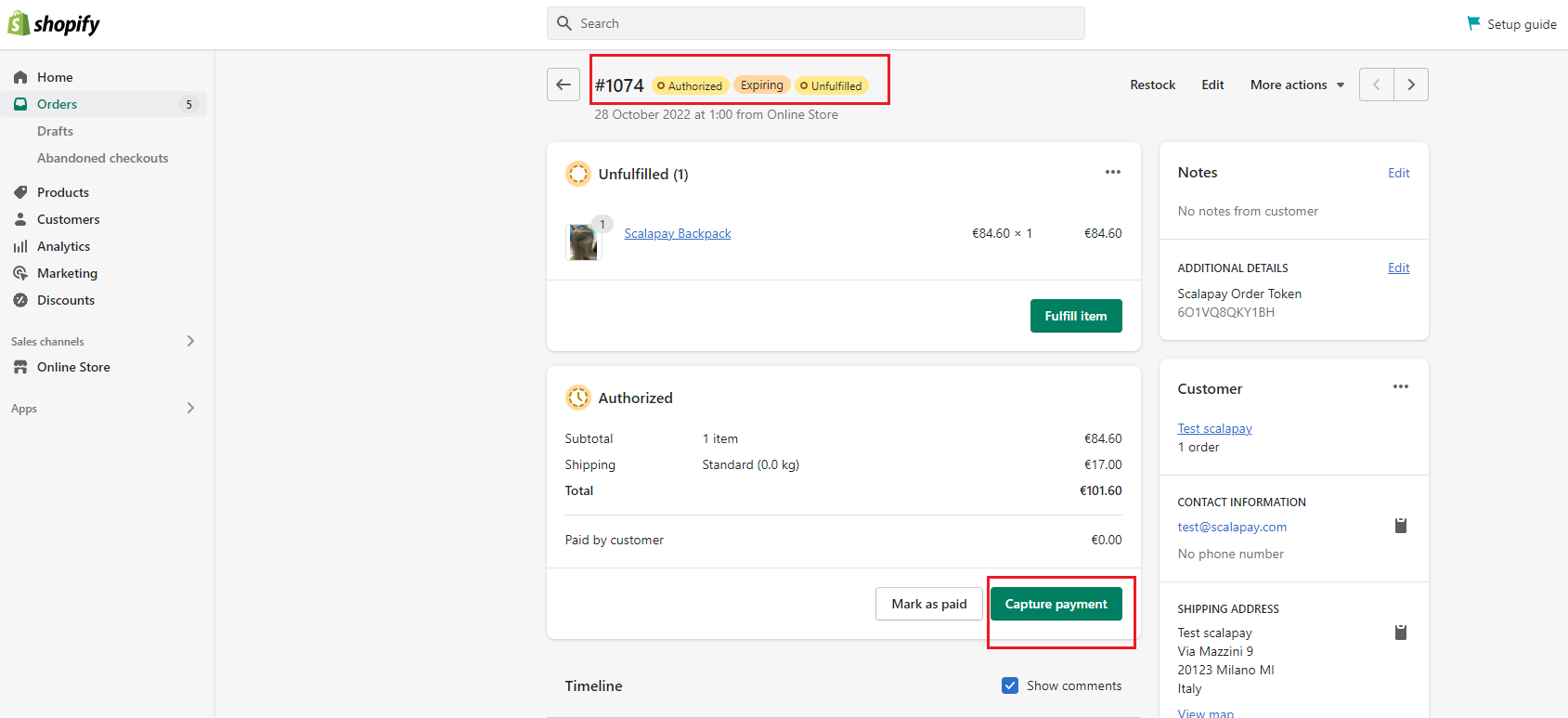Click the Authorized status badge
This screenshot has height=718, width=1568.
690,85
